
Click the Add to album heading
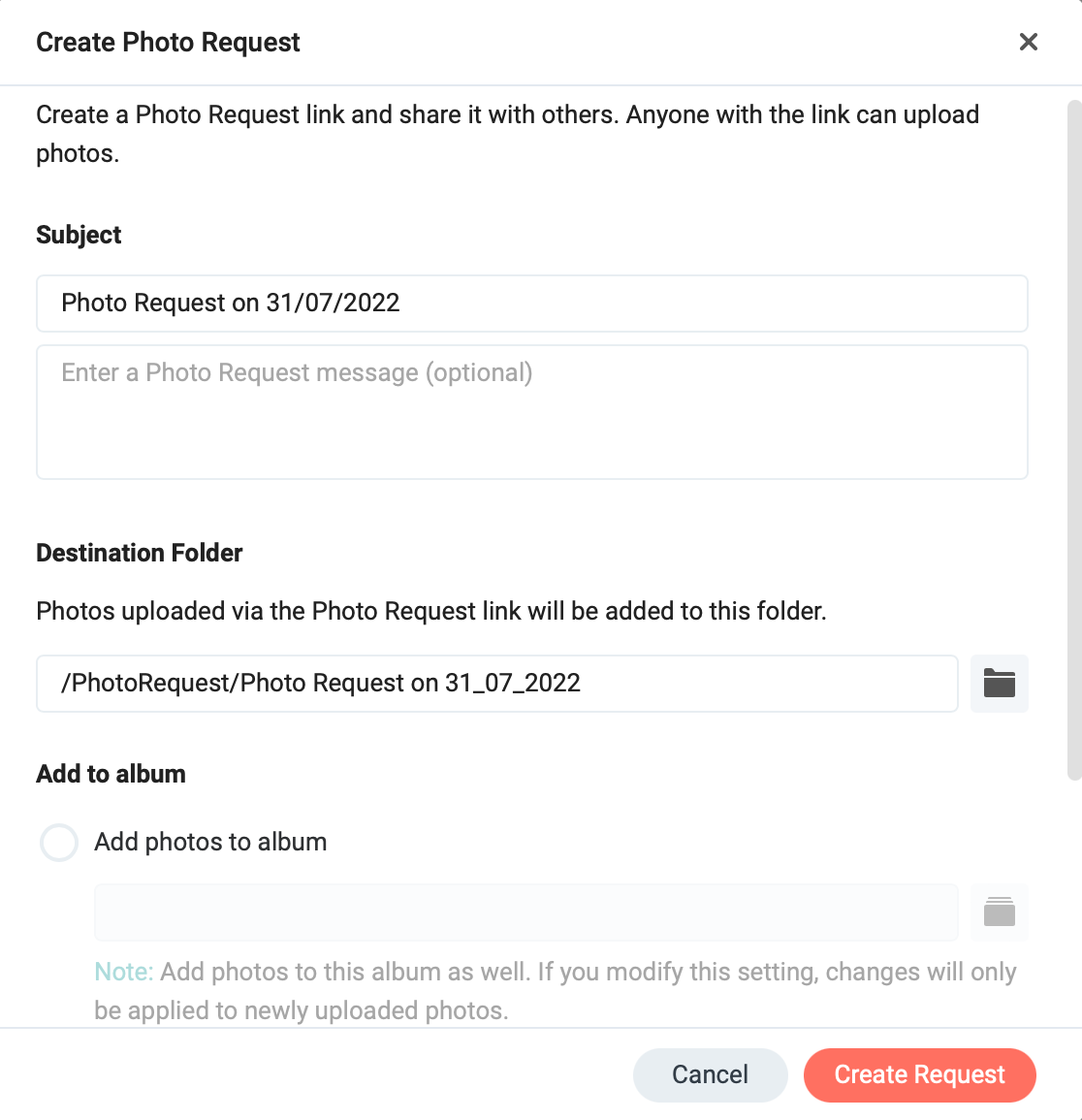(x=111, y=774)
